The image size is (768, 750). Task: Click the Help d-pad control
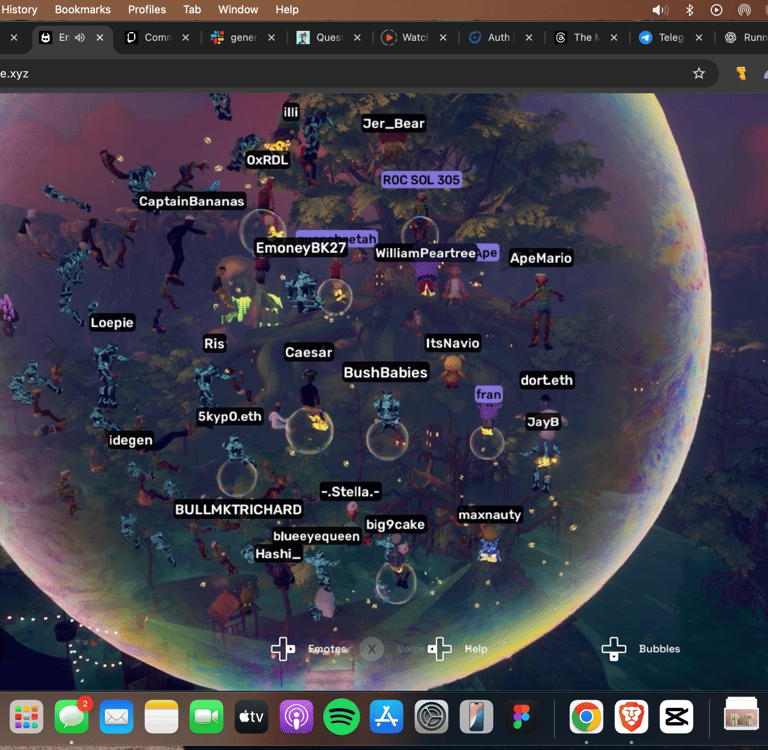click(x=439, y=649)
